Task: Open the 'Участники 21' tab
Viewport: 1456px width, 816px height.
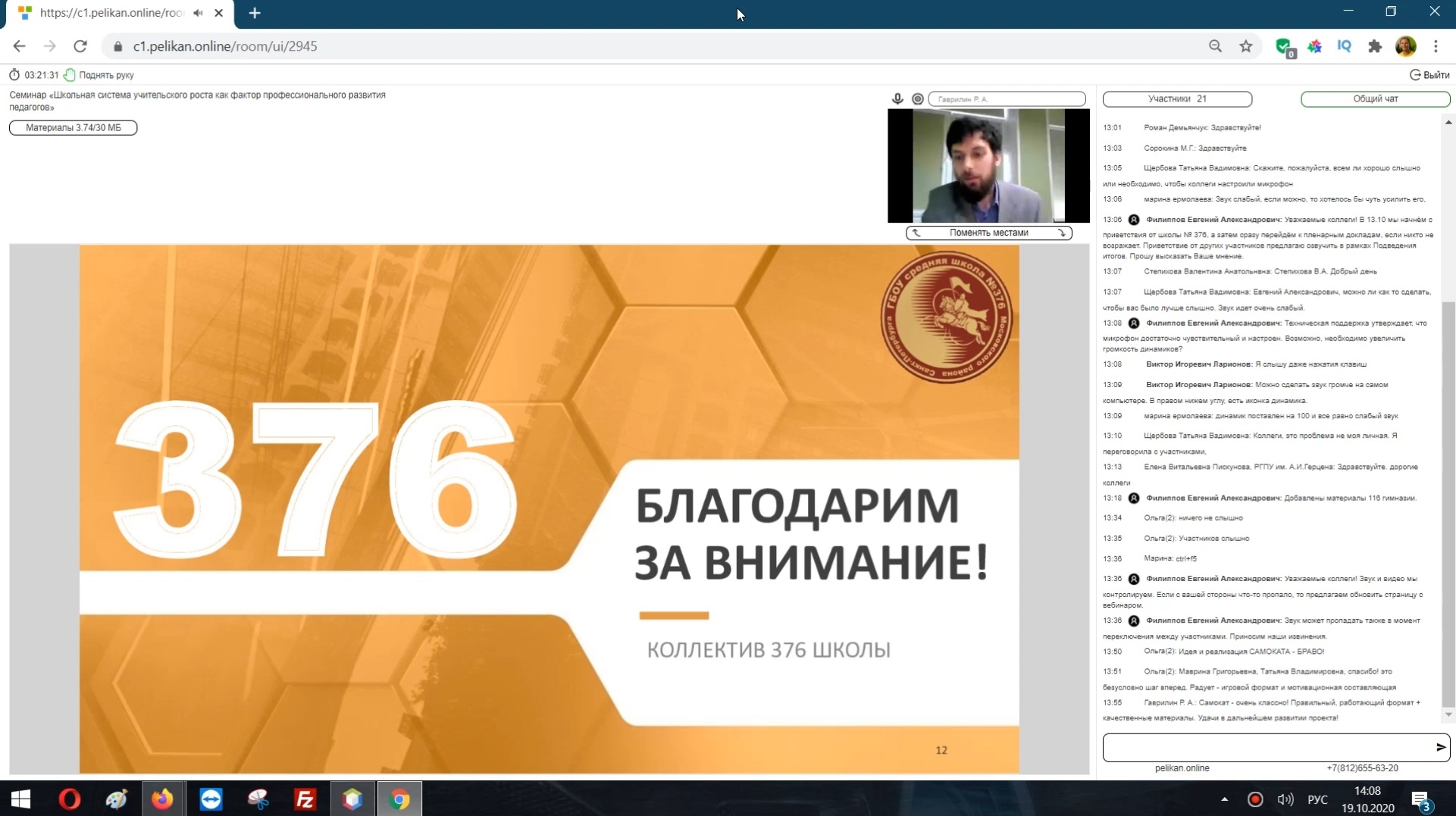Action: tap(1177, 98)
